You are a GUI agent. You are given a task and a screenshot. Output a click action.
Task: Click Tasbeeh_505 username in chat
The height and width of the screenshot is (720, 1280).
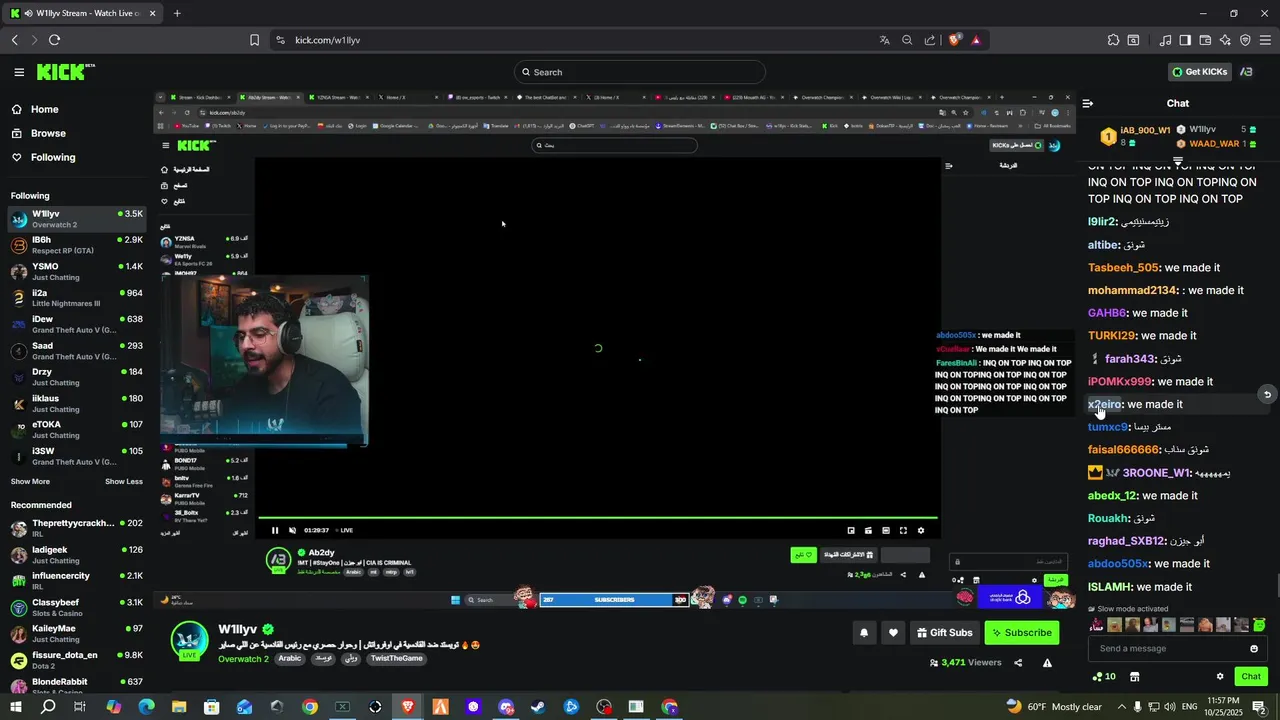tap(1123, 267)
